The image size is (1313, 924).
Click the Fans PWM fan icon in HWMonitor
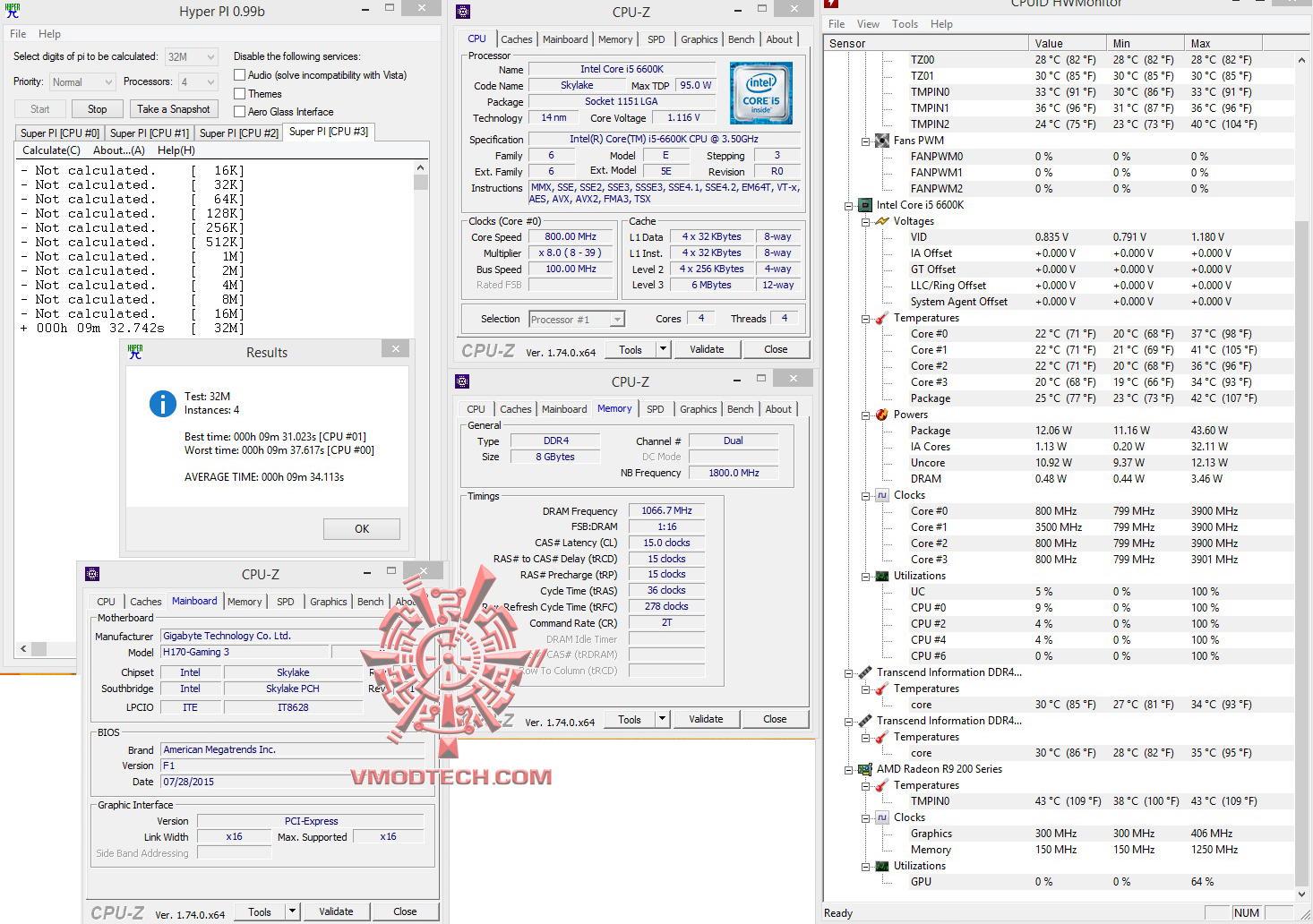(x=882, y=141)
